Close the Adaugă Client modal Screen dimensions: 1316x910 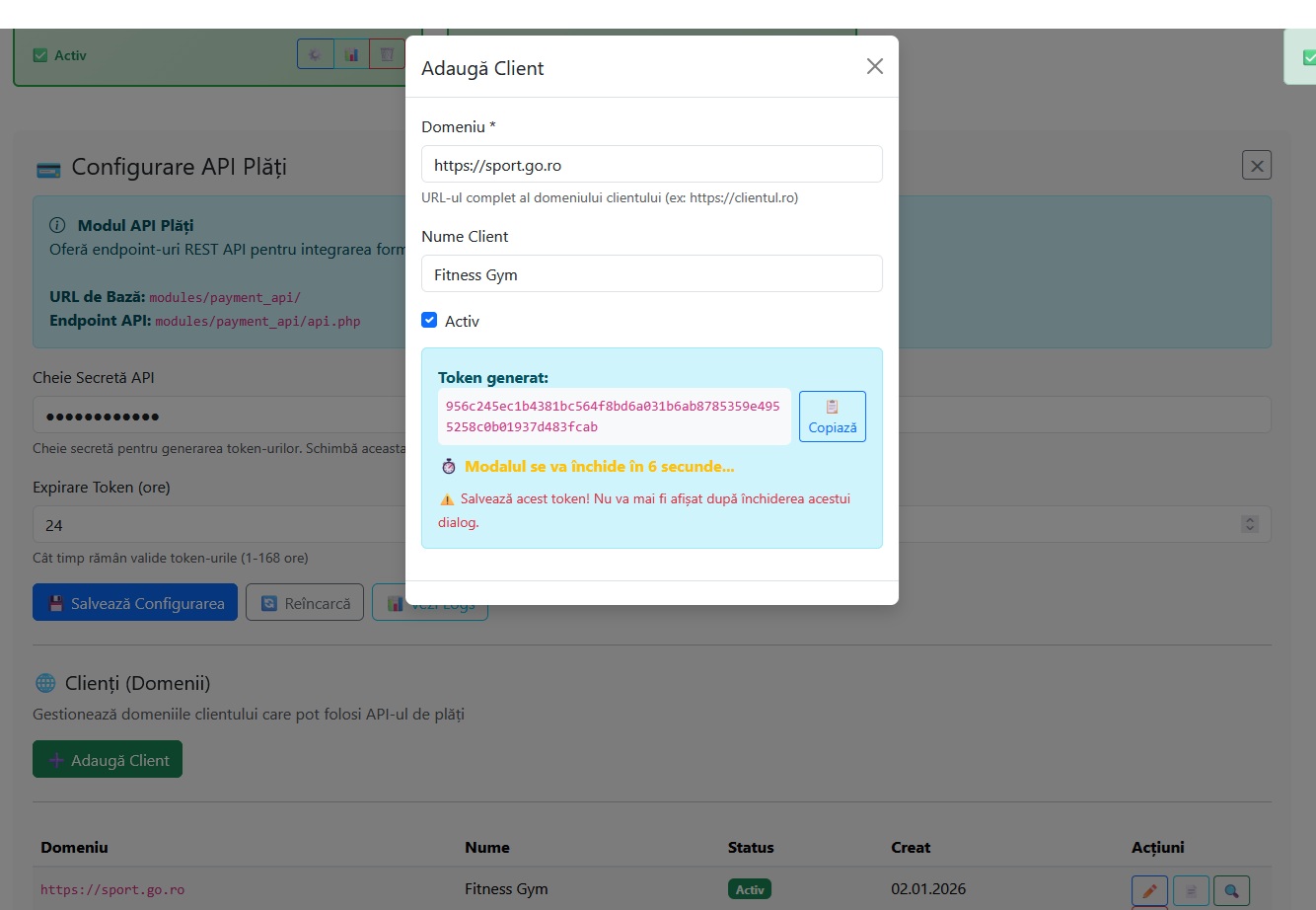point(874,67)
